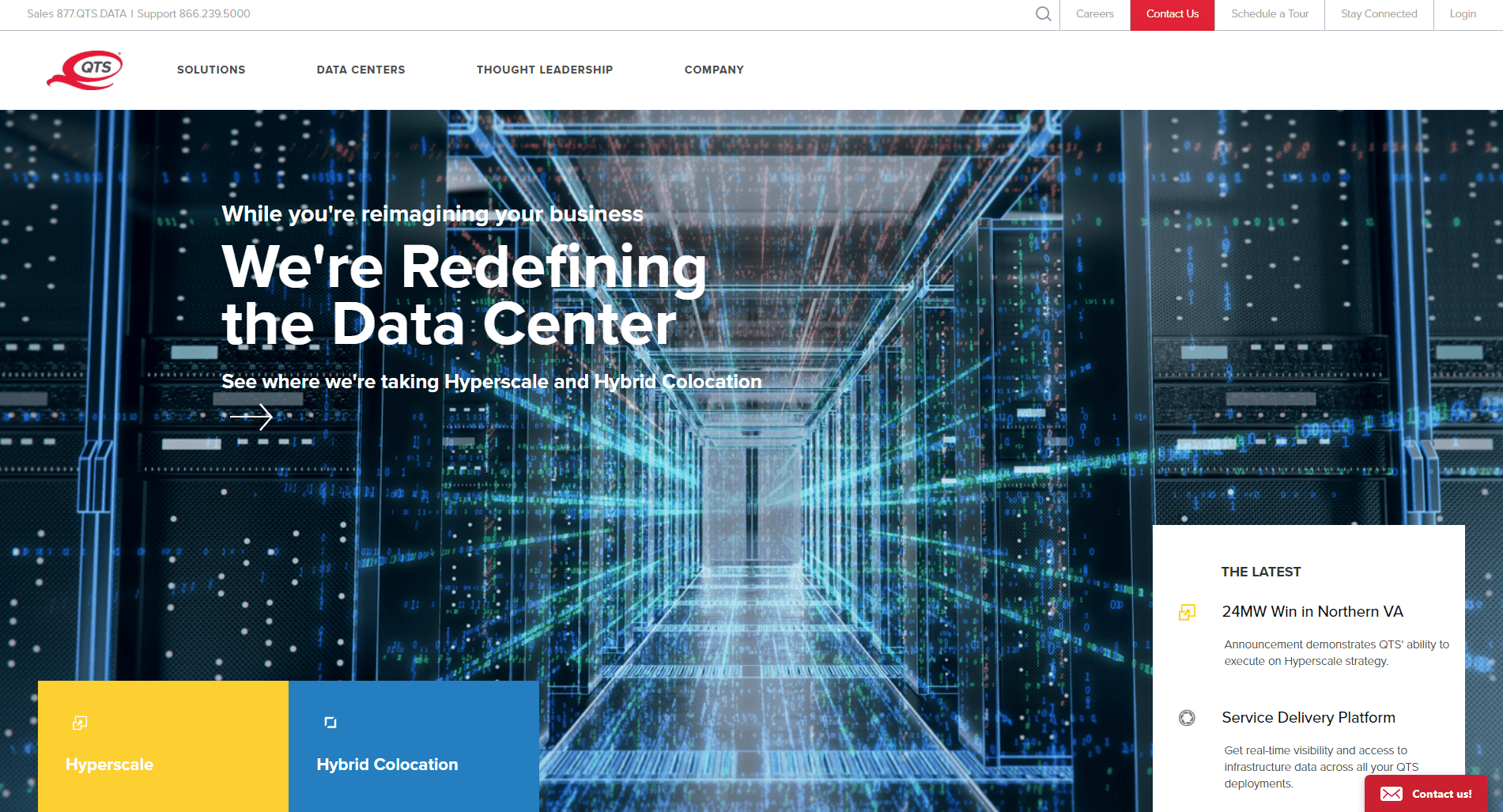Image resolution: width=1503 pixels, height=812 pixels.
Task: Open the Service Delivery Platform headline
Action: pyautogui.click(x=1309, y=717)
